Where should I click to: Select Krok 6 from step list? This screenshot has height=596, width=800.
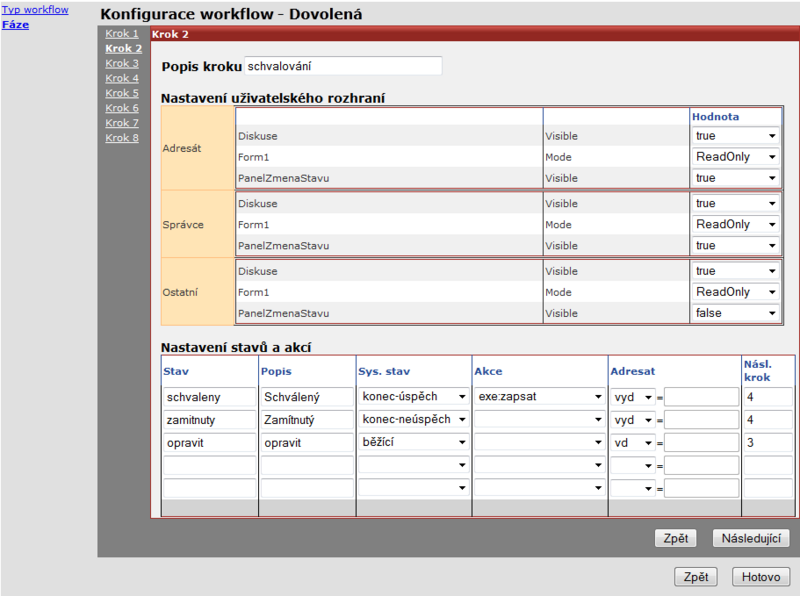(x=122, y=108)
